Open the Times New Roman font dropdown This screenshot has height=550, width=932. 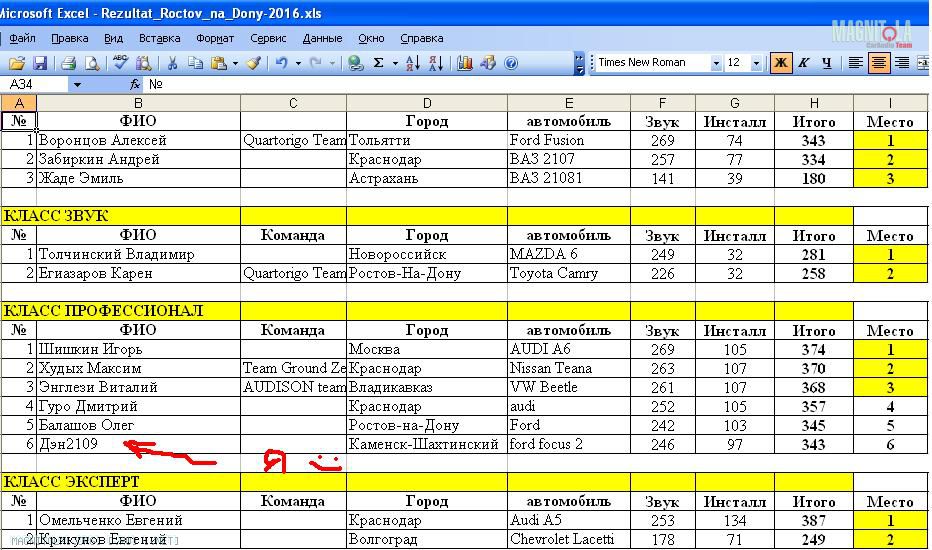point(716,63)
